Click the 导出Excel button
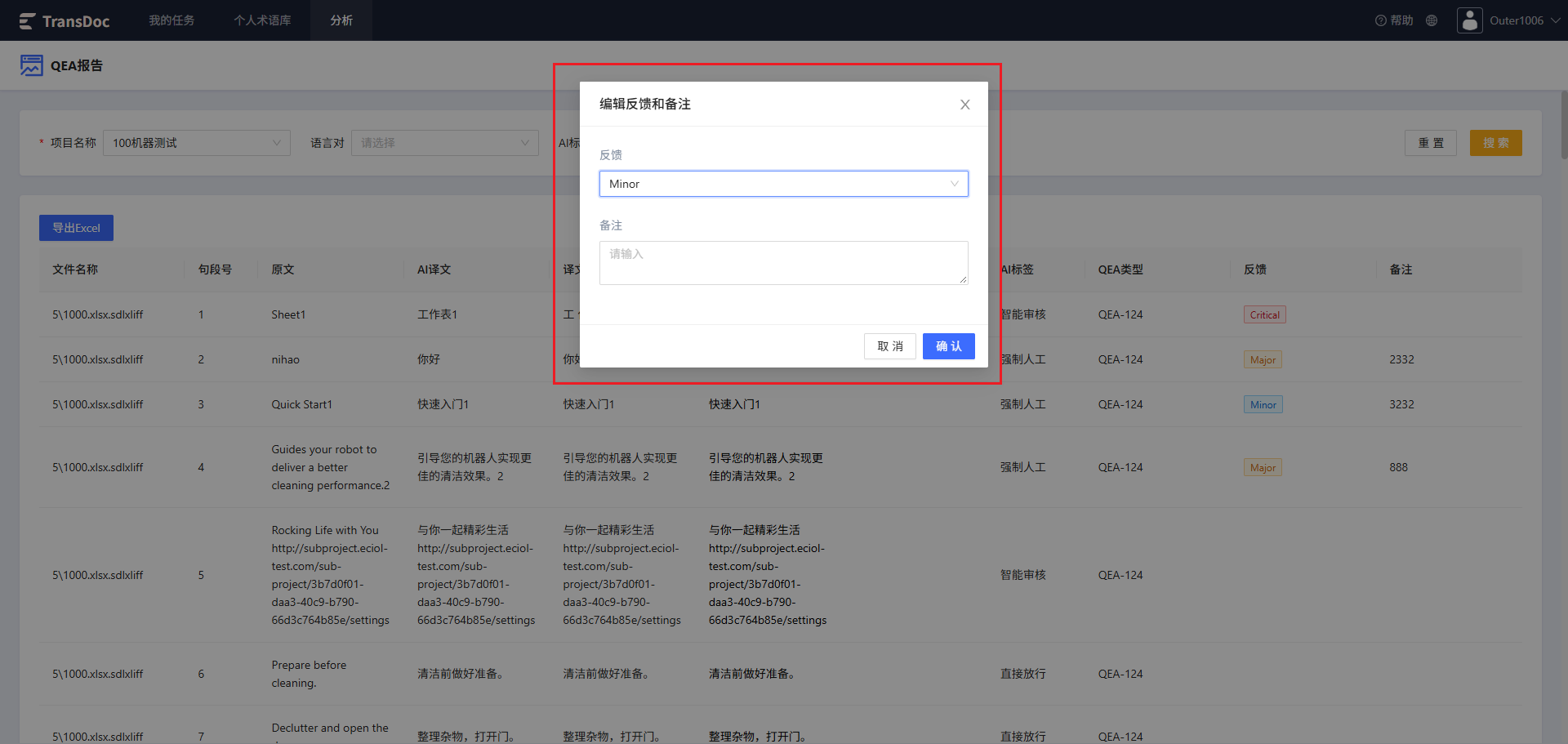The width and height of the screenshot is (1568, 744). click(76, 228)
